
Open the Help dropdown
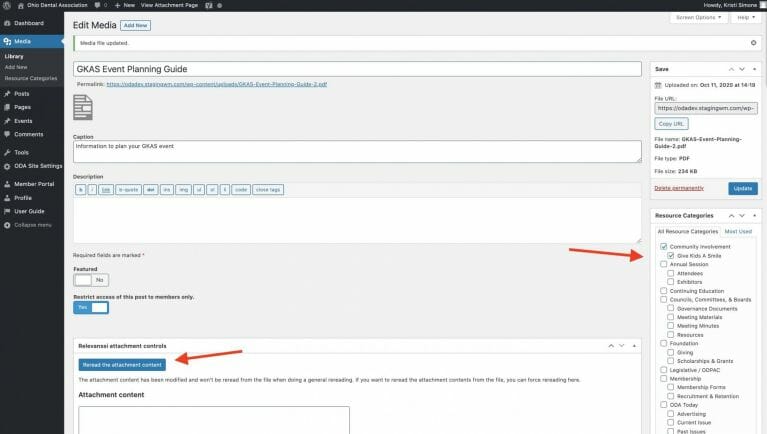pyautogui.click(x=746, y=17)
